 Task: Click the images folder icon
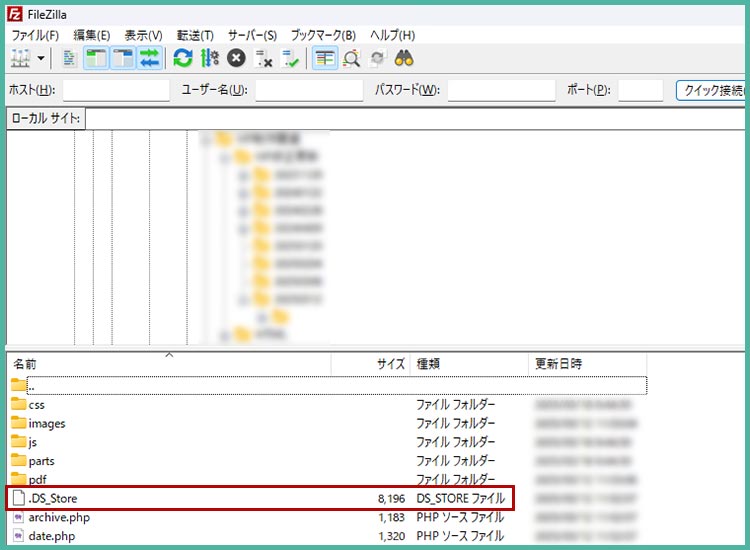(x=18, y=423)
